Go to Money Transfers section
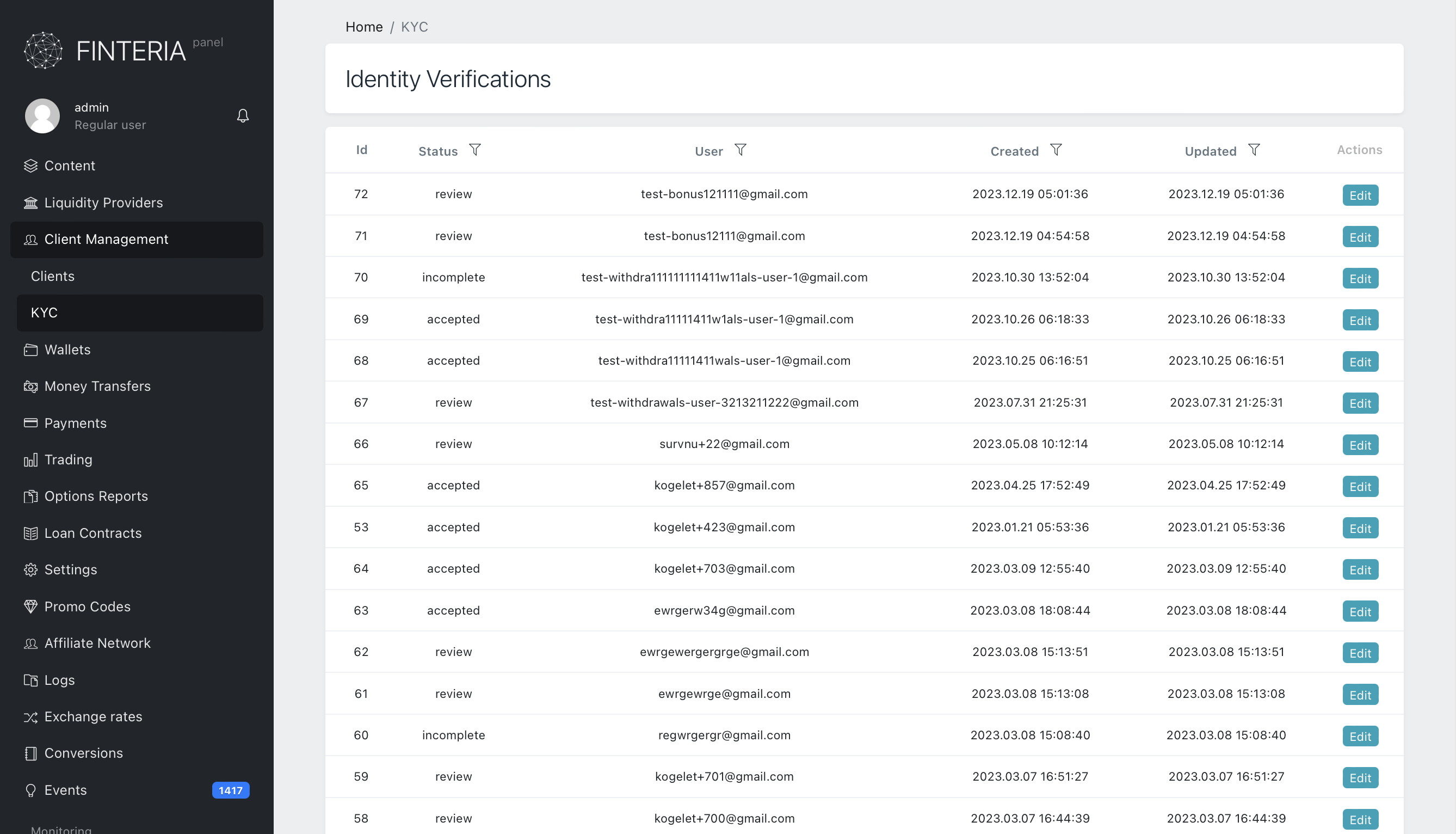The width and height of the screenshot is (1456, 834). (97, 386)
